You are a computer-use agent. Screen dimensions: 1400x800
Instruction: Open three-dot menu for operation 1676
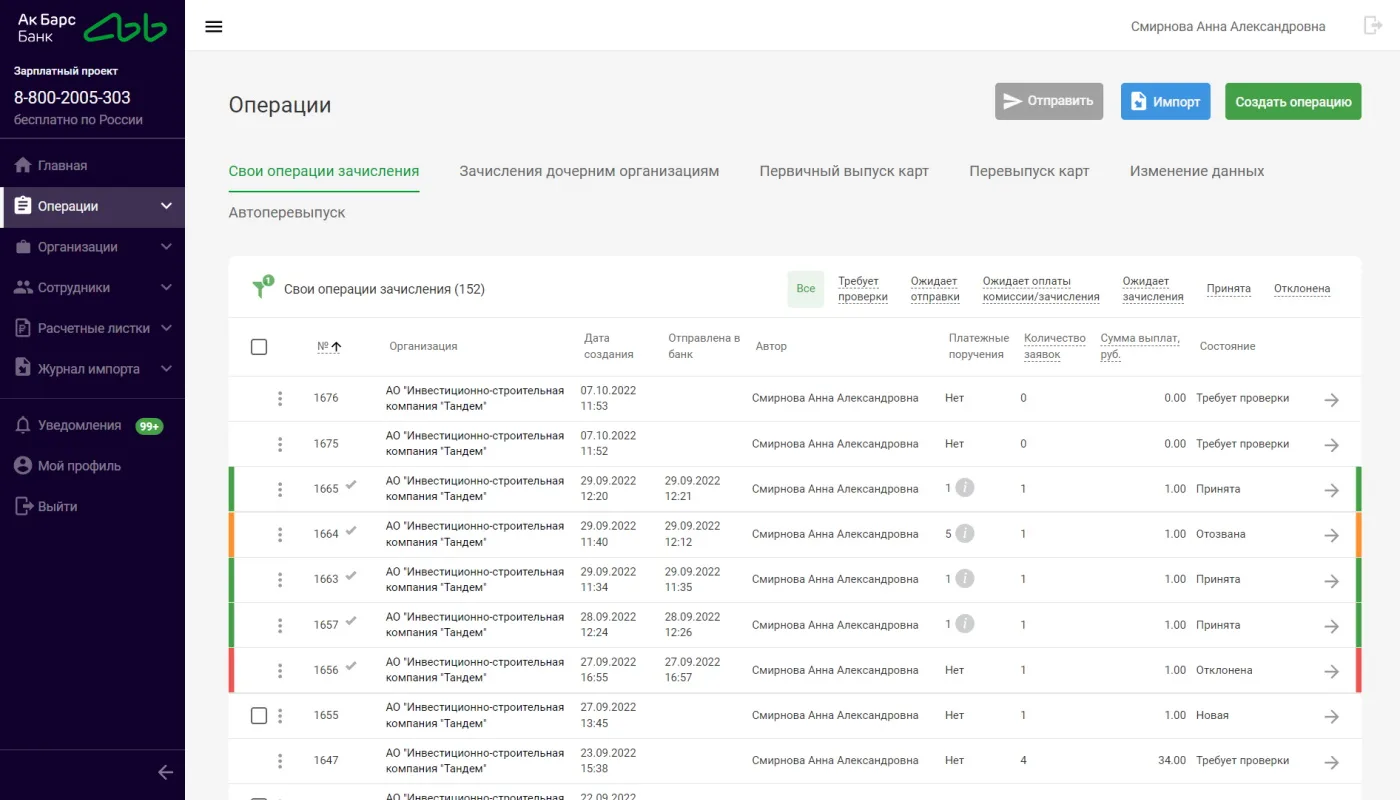click(280, 398)
